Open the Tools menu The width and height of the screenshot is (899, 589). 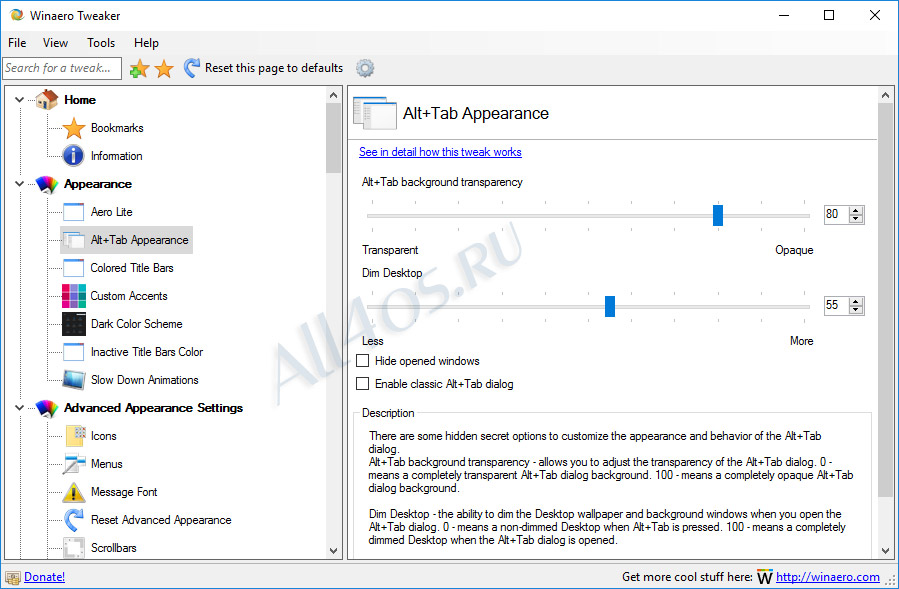click(x=101, y=43)
